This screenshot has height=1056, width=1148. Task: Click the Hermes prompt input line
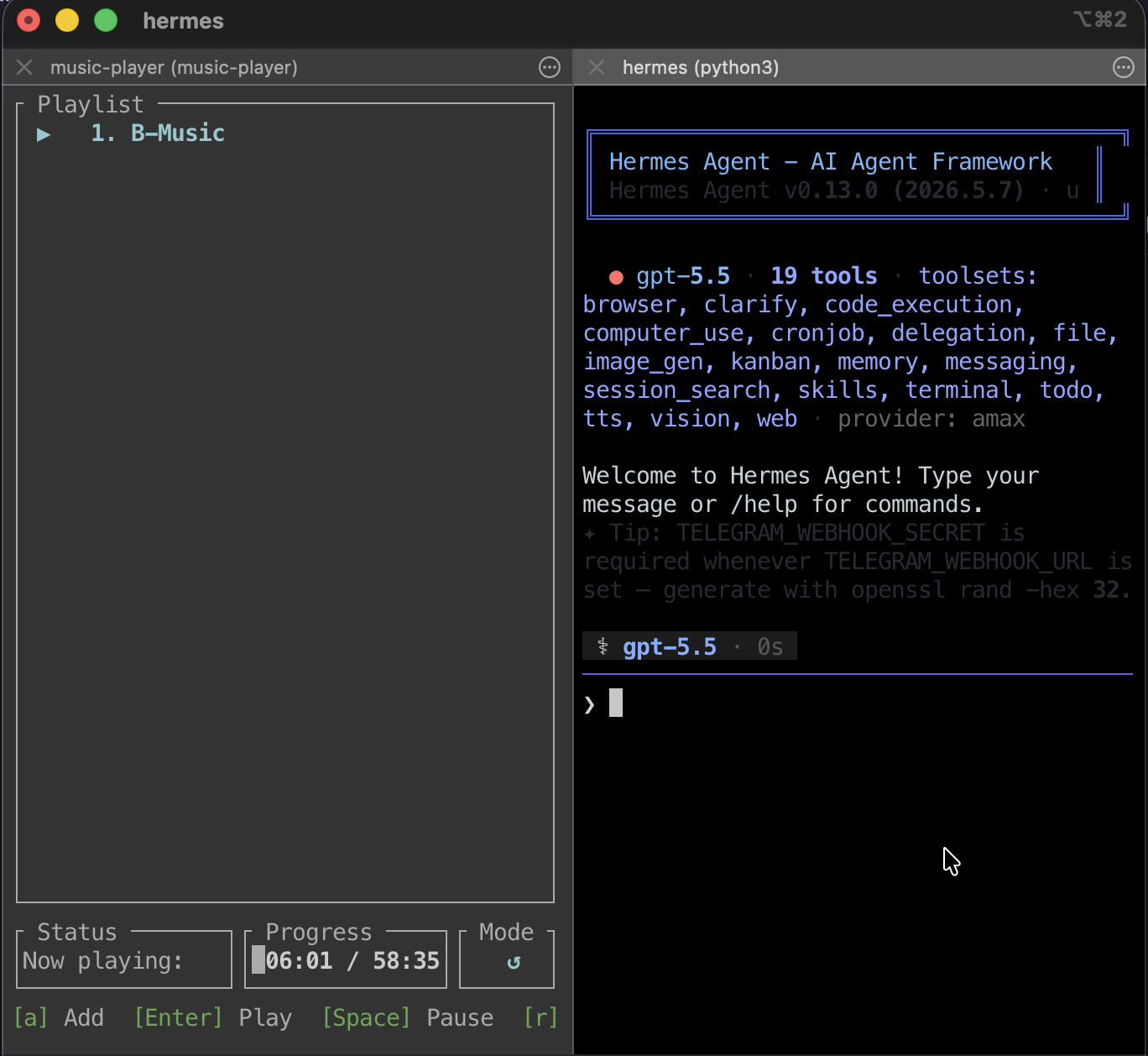[x=858, y=703]
